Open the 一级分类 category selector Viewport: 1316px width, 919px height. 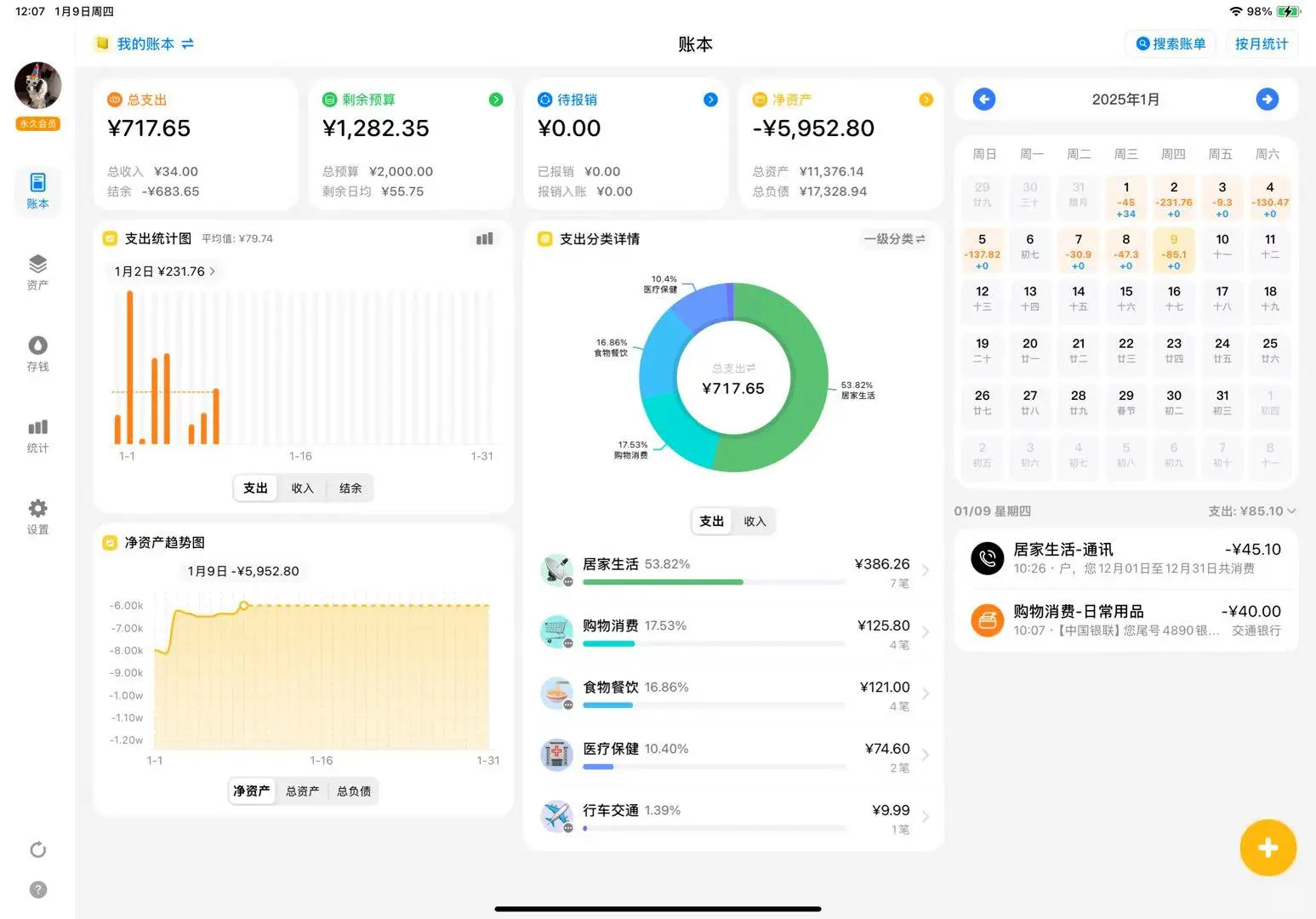click(893, 239)
